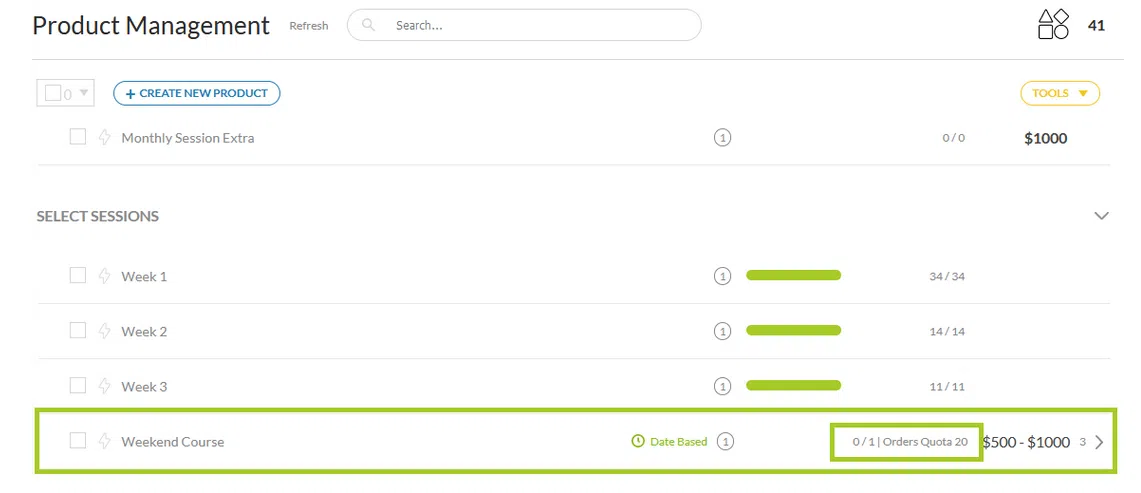Click the Week 2 green progress bar
Viewport: 1141px width, 493px height.
[x=793, y=331]
